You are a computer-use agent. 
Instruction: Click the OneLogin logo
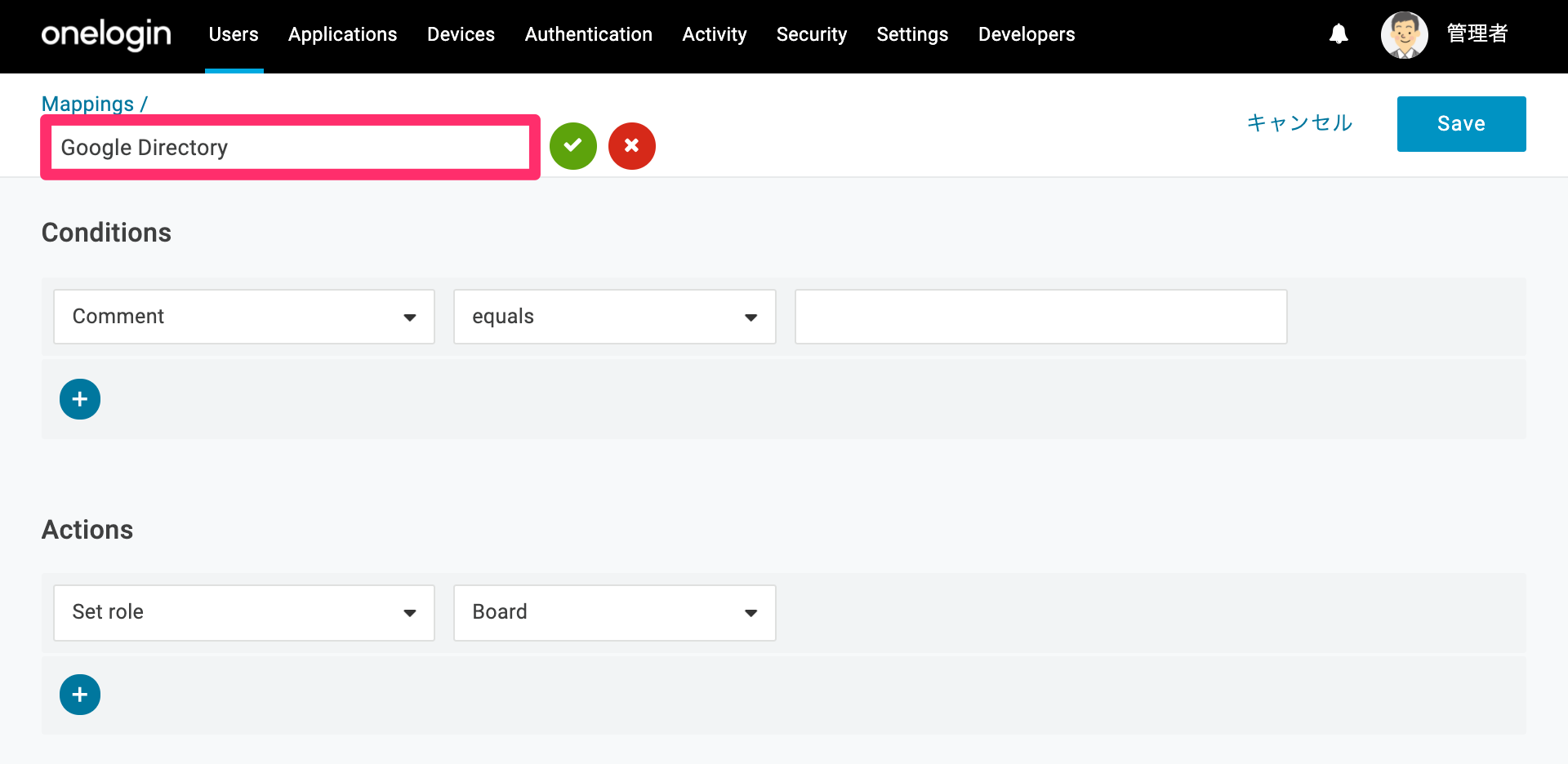(106, 34)
